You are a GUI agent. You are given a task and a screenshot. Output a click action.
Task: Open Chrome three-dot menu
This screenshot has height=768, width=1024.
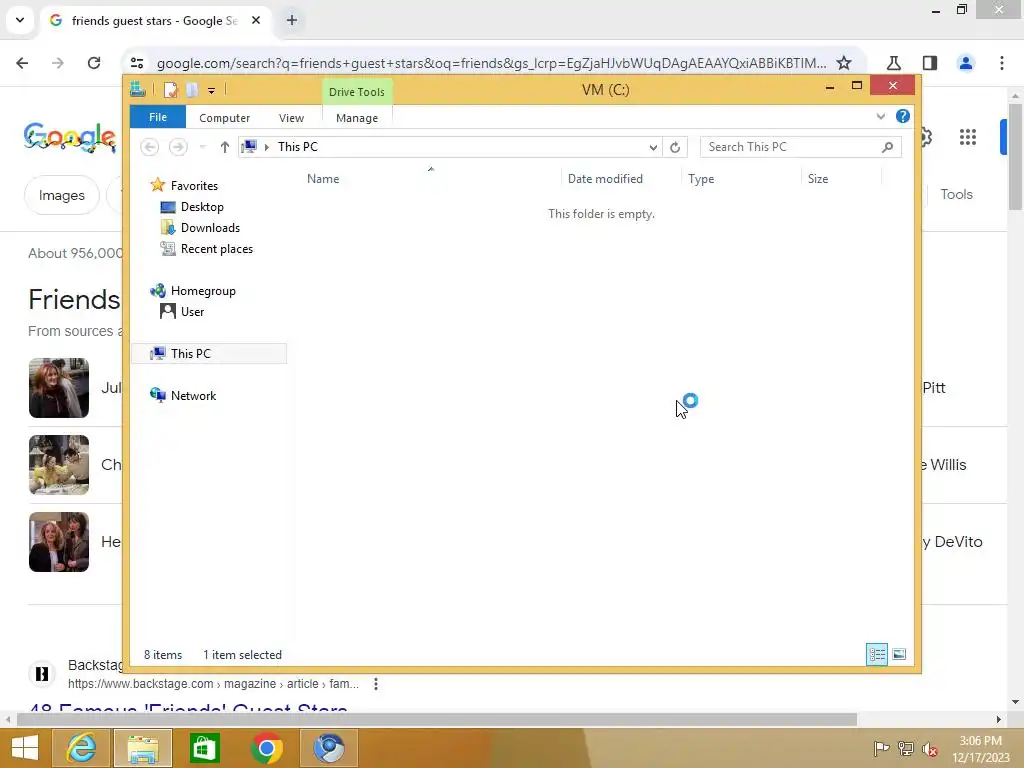point(1001,63)
